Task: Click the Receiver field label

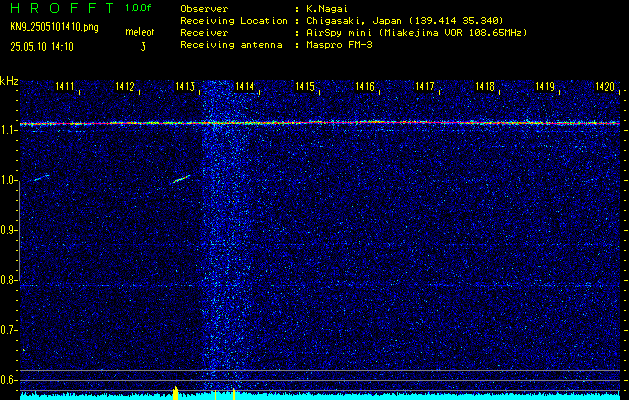Action: [x=204, y=33]
